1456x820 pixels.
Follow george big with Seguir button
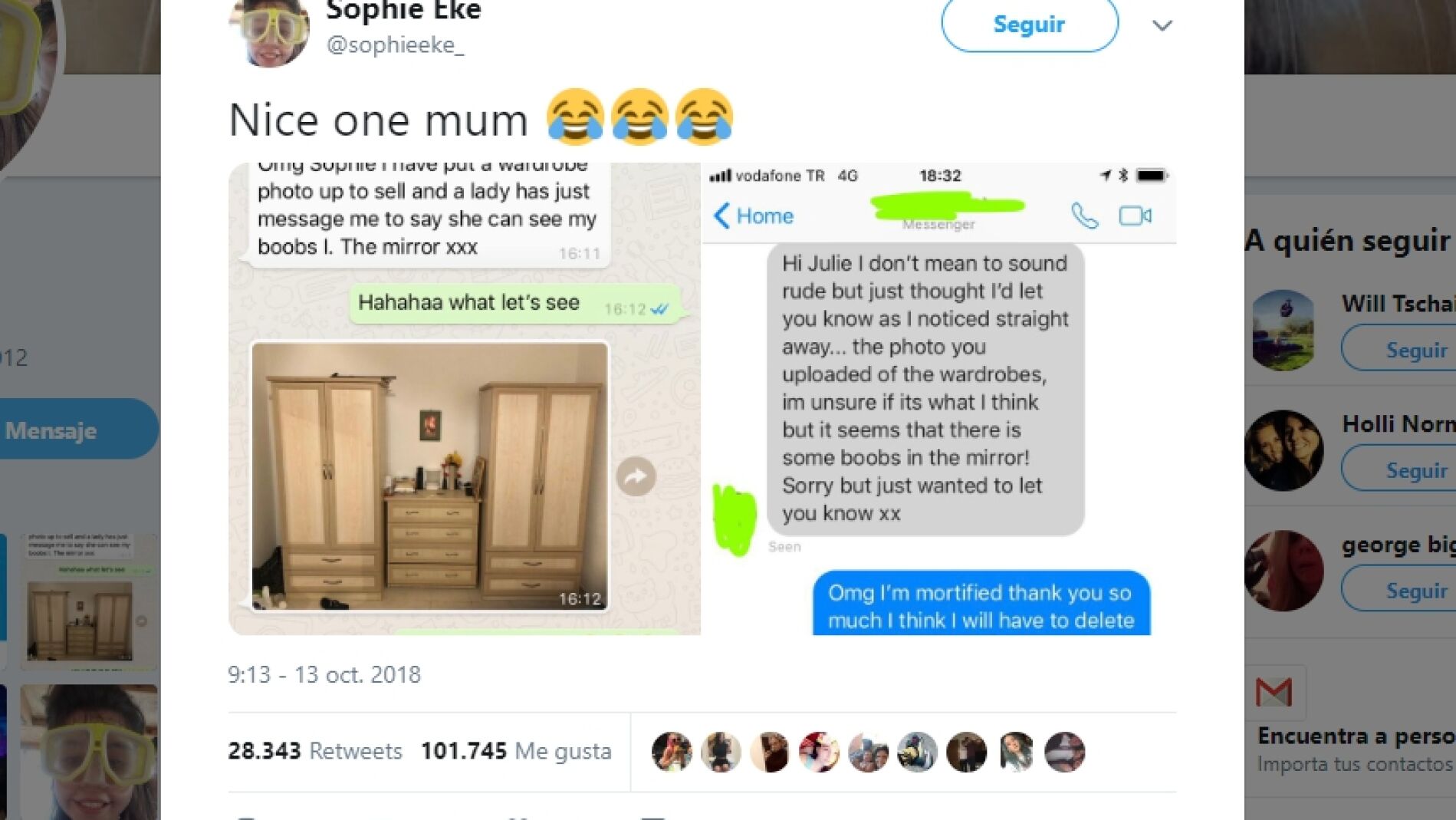point(1398,591)
